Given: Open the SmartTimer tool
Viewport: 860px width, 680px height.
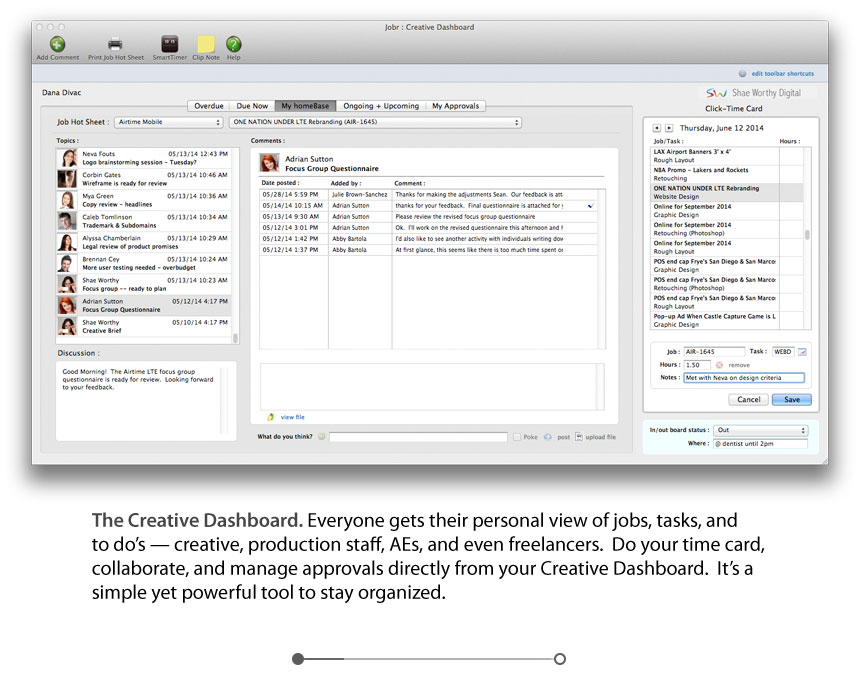Looking at the screenshot, I should [x=170, y=44].
